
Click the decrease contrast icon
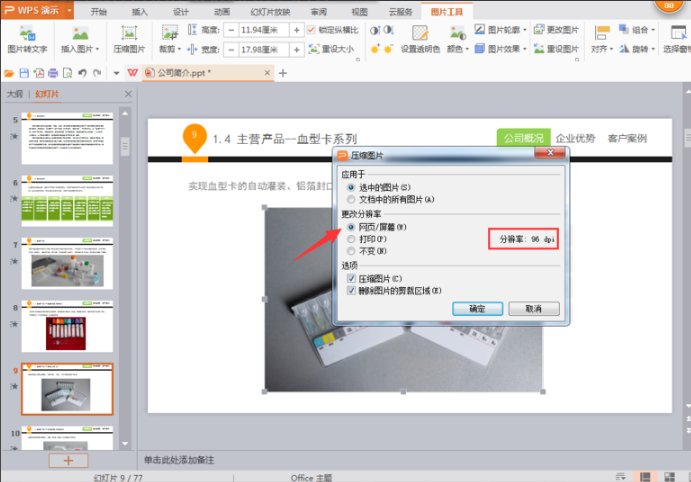coord(389,30)
